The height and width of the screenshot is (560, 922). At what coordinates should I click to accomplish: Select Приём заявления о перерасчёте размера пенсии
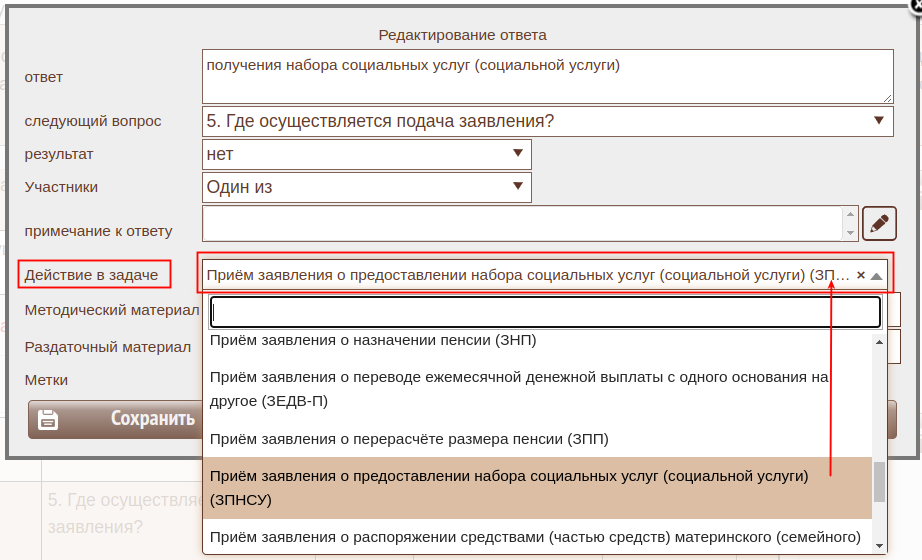tap(409, 438)
